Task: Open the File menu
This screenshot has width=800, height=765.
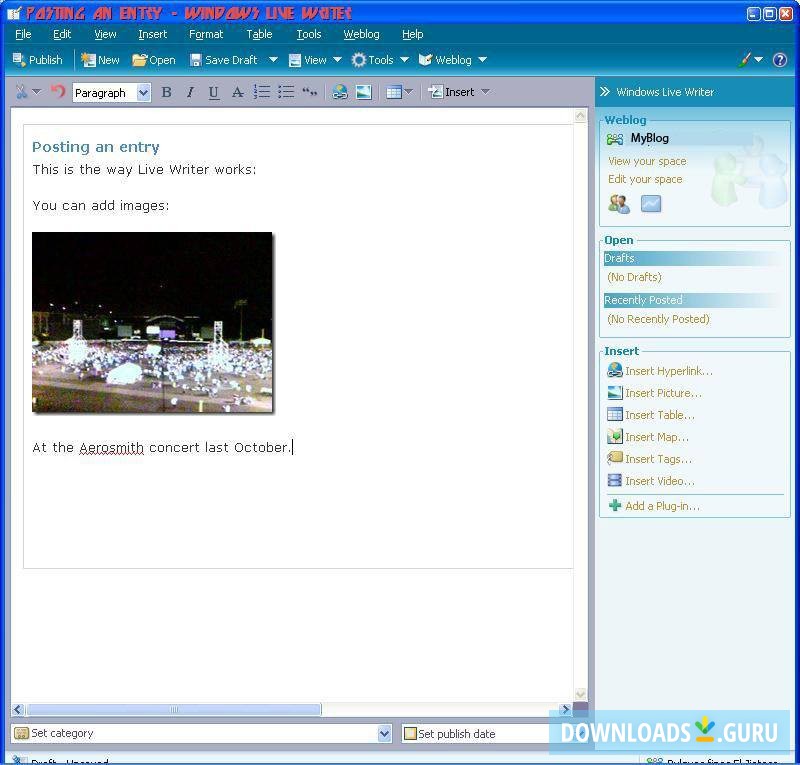Action: click(x=23, y=34)
